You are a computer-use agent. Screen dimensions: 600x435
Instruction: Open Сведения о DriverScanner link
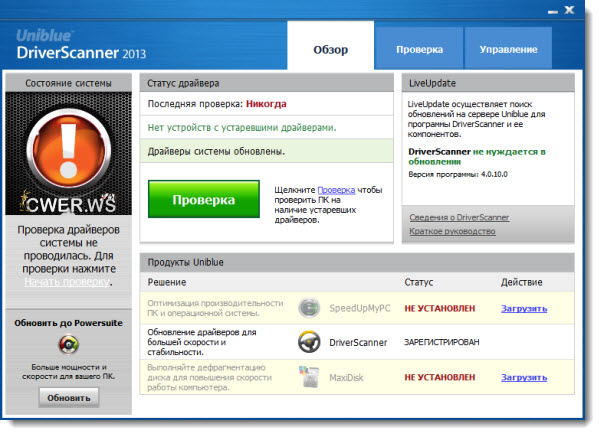(x=459, y=217)
